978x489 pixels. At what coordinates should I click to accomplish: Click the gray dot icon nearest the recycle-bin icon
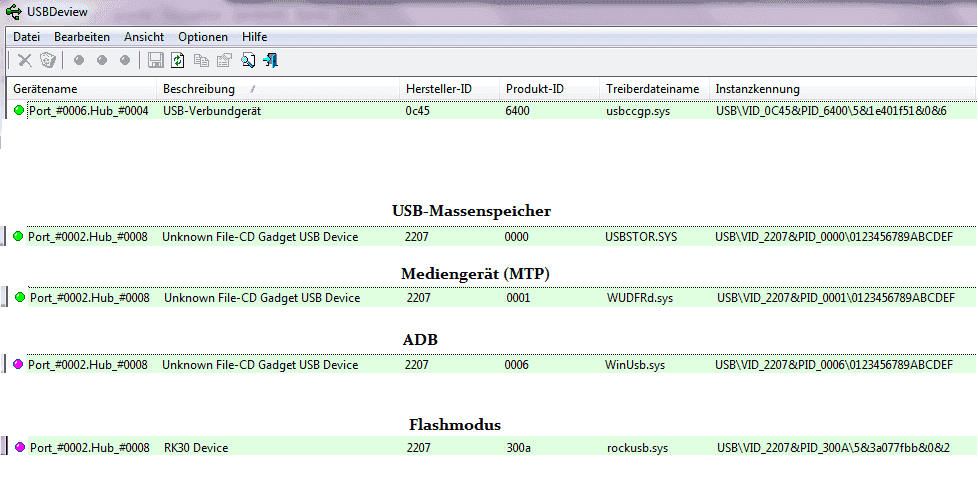79,60
